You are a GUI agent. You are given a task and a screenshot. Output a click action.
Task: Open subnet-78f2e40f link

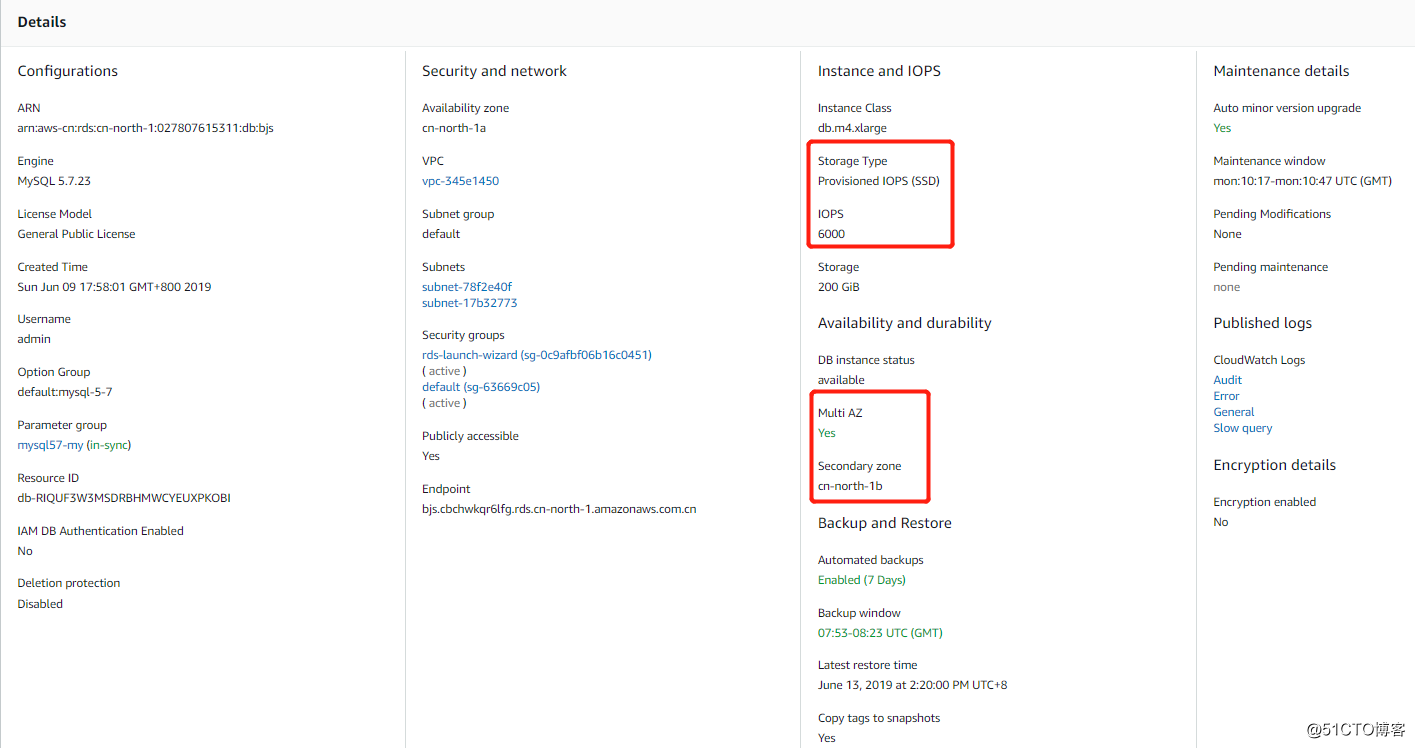(467, 287)
